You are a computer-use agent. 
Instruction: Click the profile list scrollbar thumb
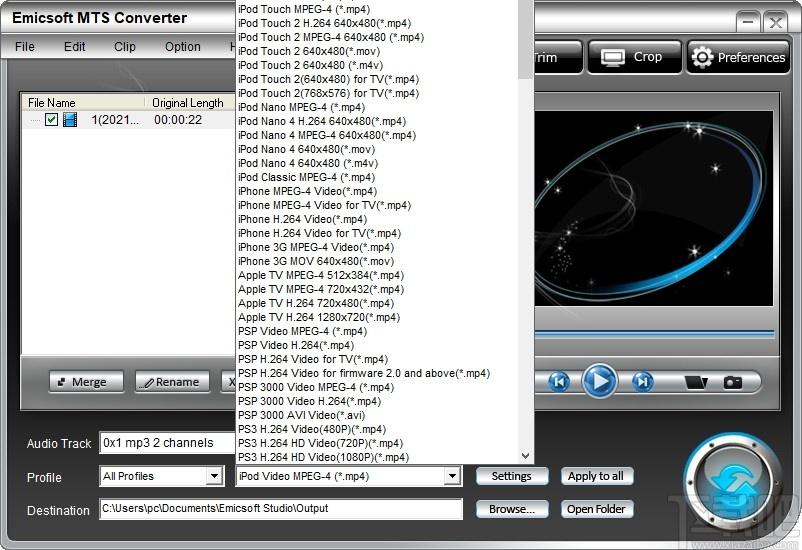525,39
